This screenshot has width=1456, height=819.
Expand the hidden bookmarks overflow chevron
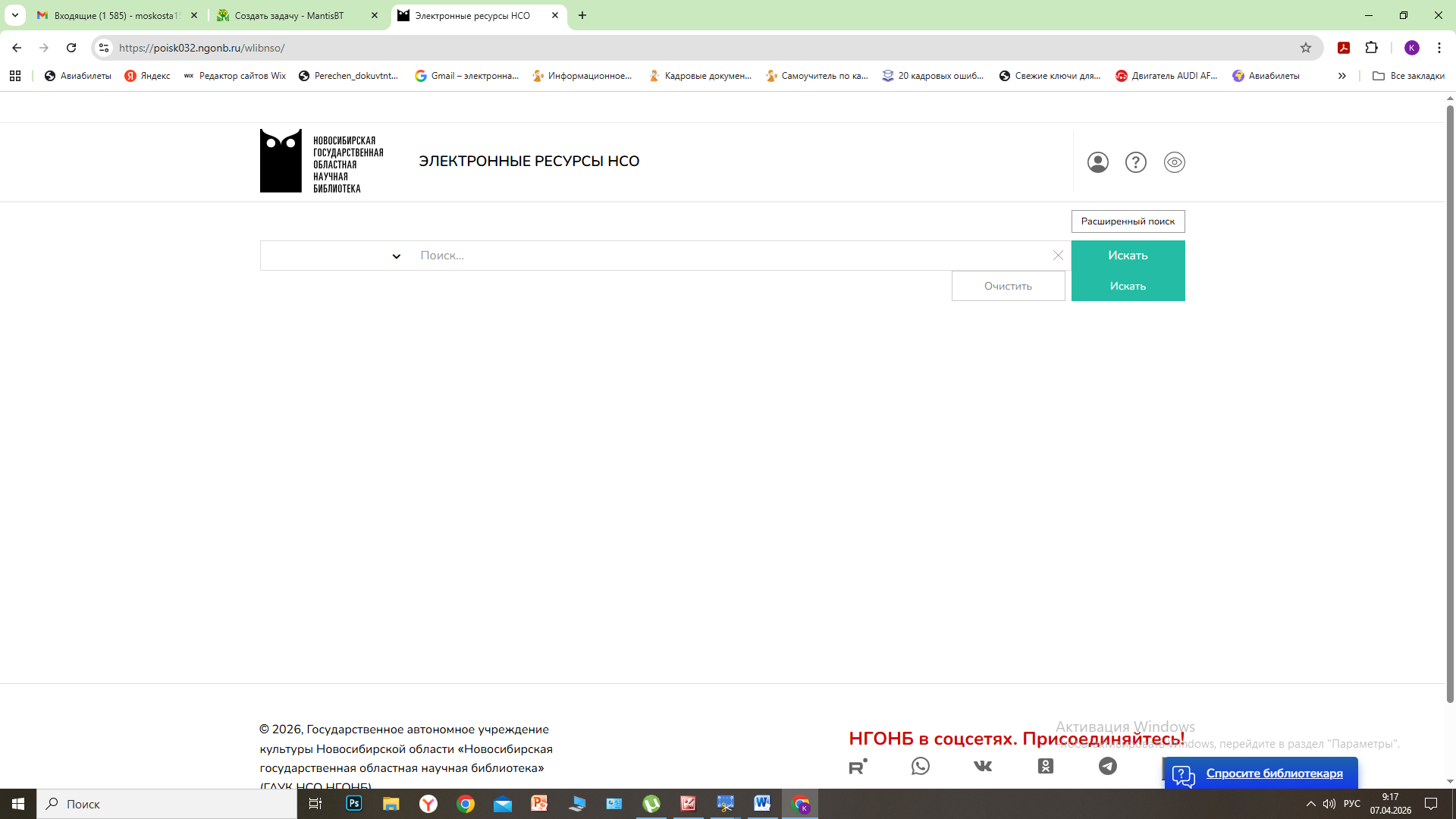[1341, 76]
